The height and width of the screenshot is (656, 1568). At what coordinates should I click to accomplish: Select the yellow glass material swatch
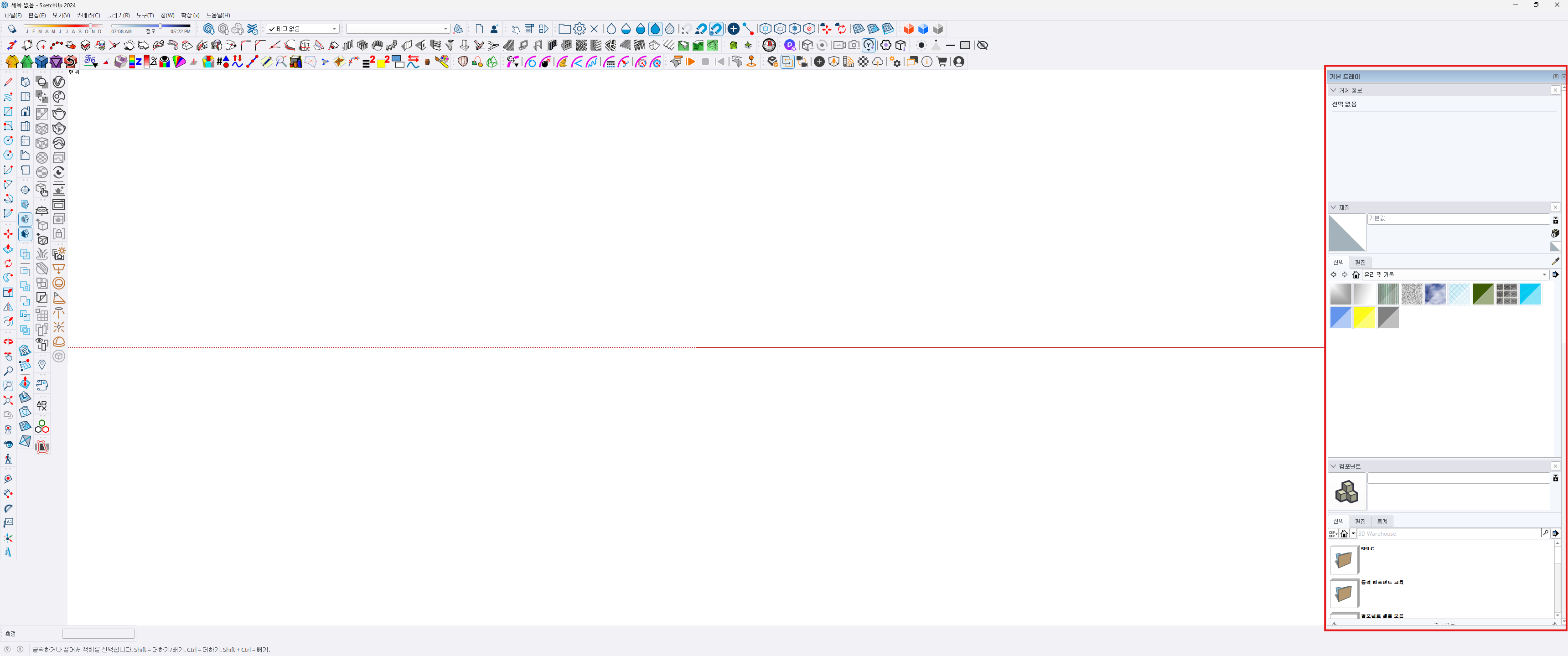(x=1364, y=318)
